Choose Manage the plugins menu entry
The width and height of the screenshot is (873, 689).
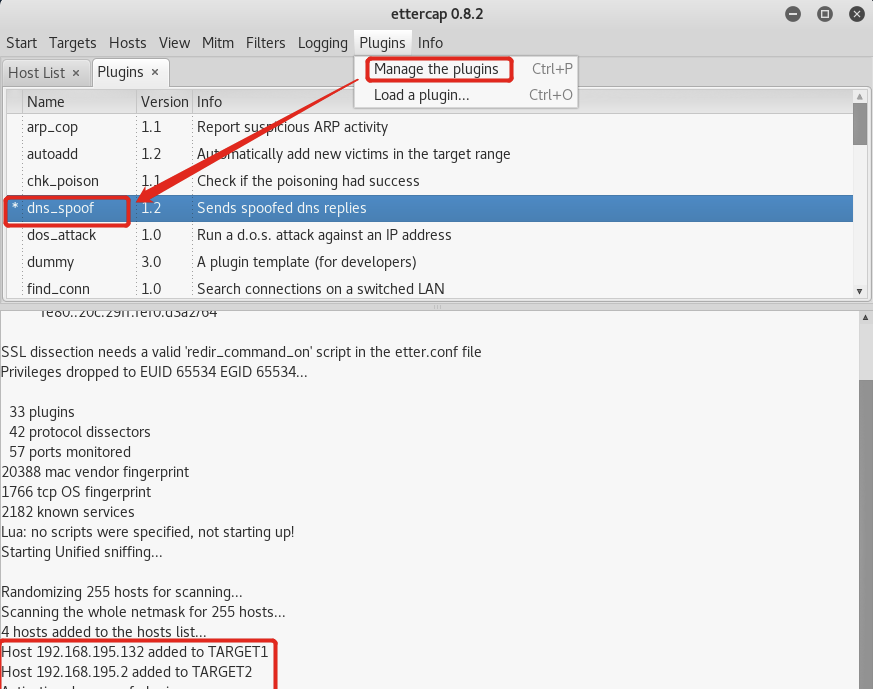(466, 69)
